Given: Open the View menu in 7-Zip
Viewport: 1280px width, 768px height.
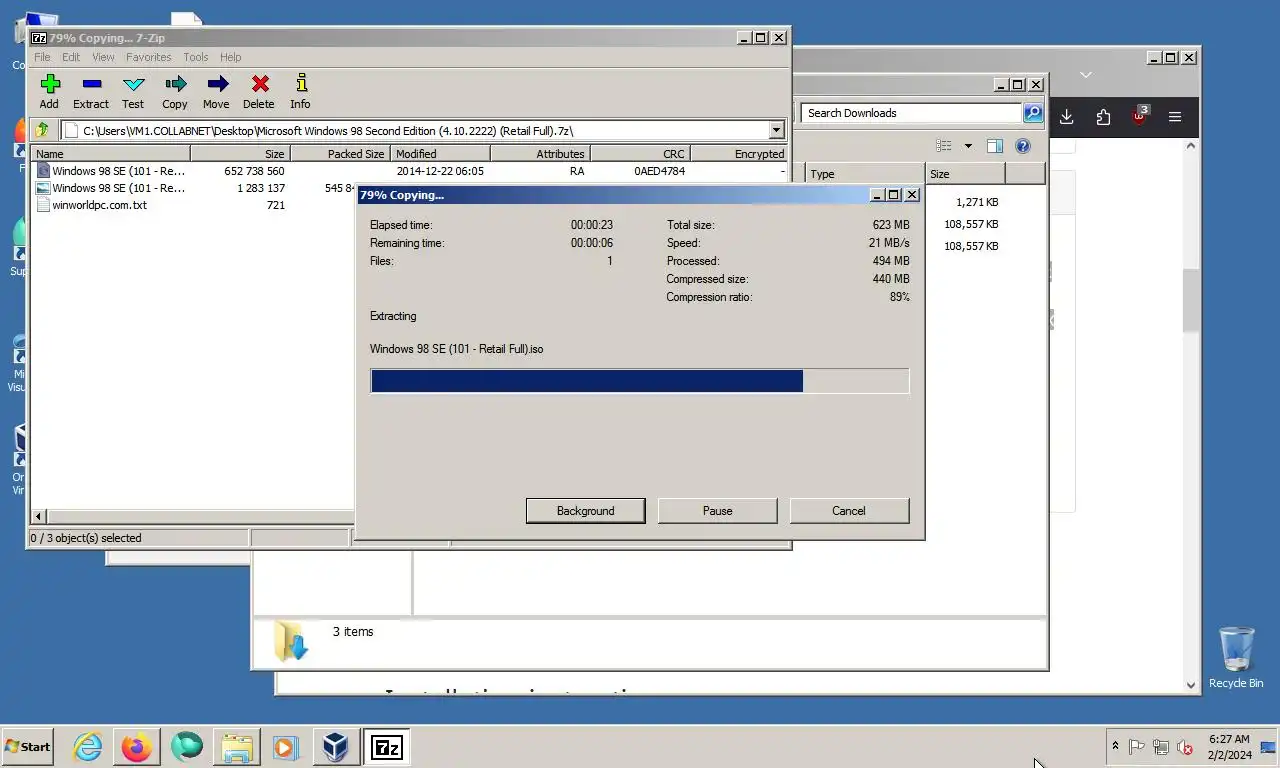Looking at the screenshot, I should click(x=103, y=57).
